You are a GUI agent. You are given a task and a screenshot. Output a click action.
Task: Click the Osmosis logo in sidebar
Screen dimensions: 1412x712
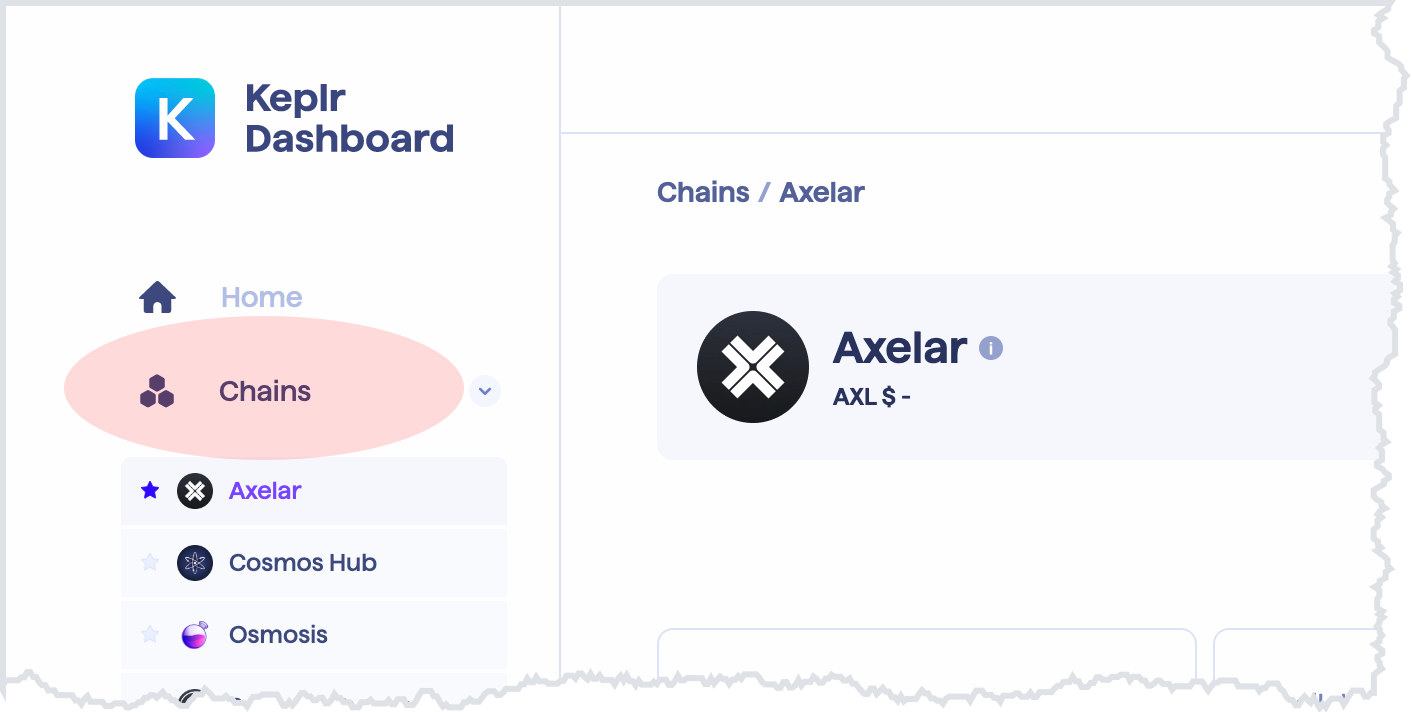pos(194,634)
